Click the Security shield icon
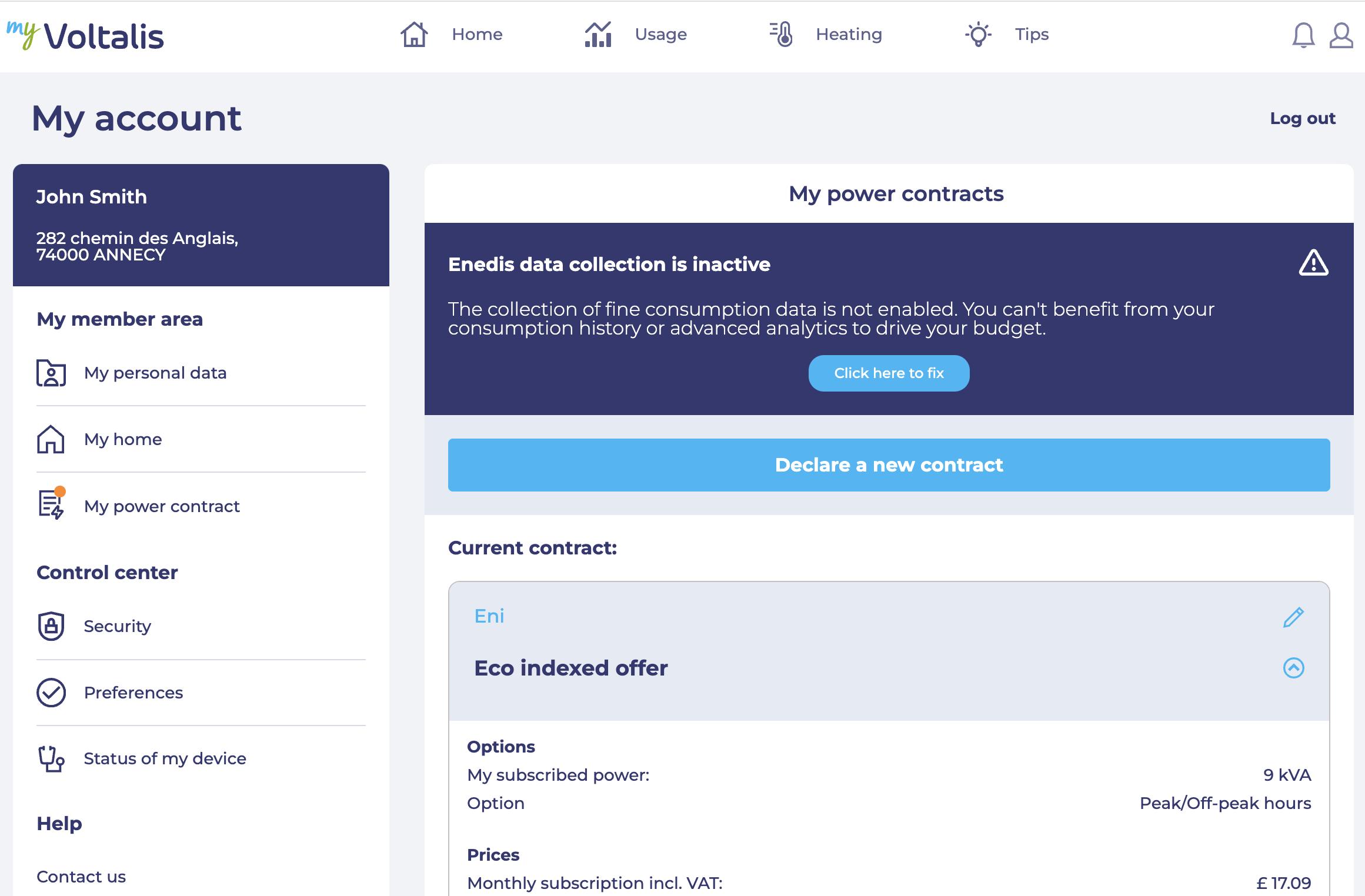The image size is (1365, 896). coord(51,626)
